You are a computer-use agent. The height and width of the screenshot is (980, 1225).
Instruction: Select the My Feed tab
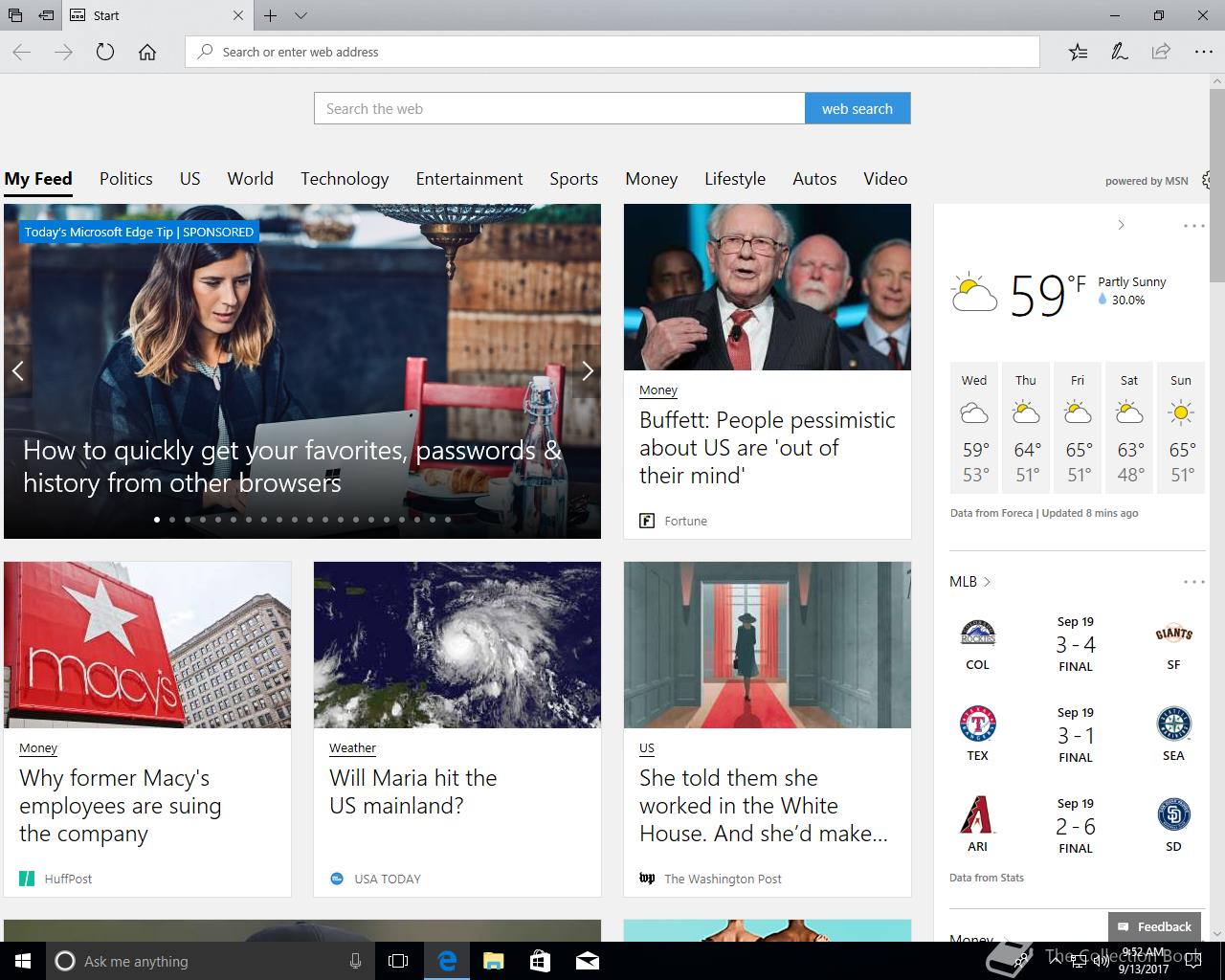pos(38,179)
